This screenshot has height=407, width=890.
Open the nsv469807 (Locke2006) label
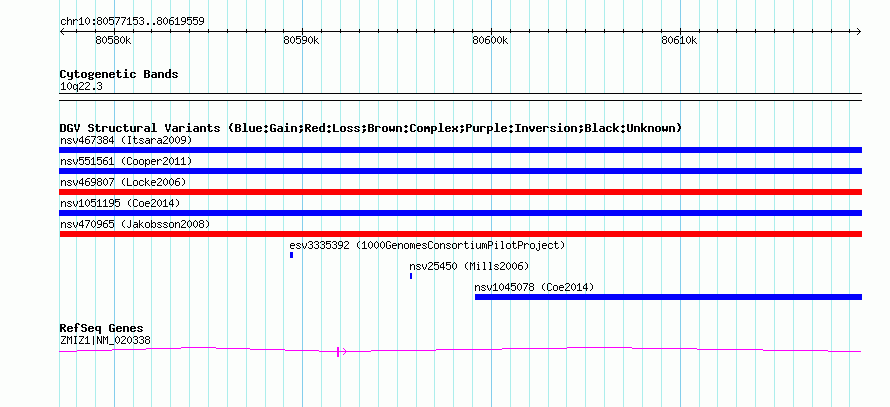(123, 182)
